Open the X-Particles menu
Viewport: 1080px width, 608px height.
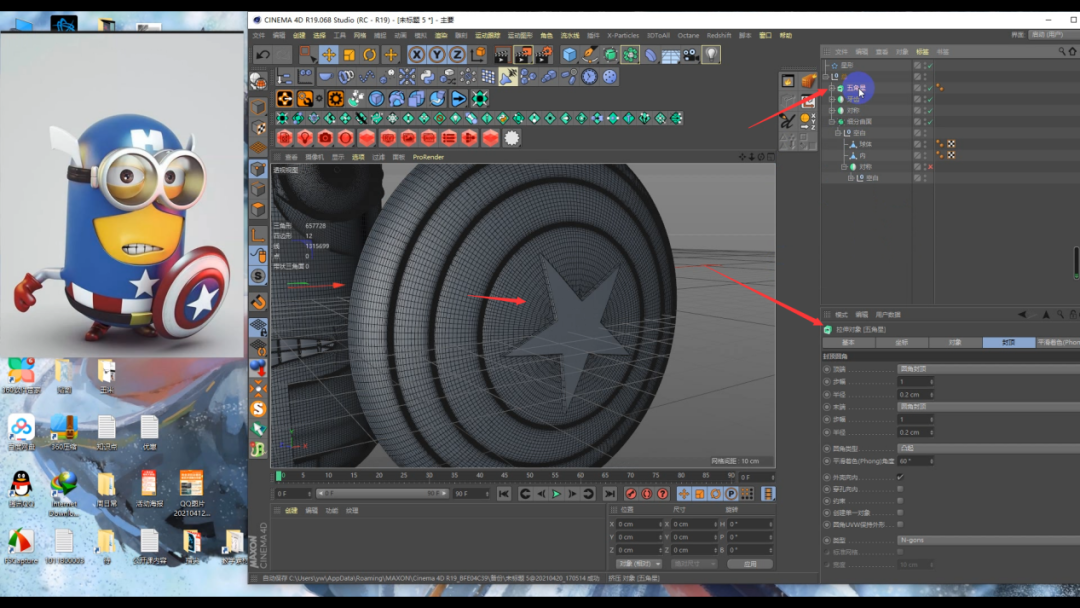pyautogui.click(x=623, y=35)
